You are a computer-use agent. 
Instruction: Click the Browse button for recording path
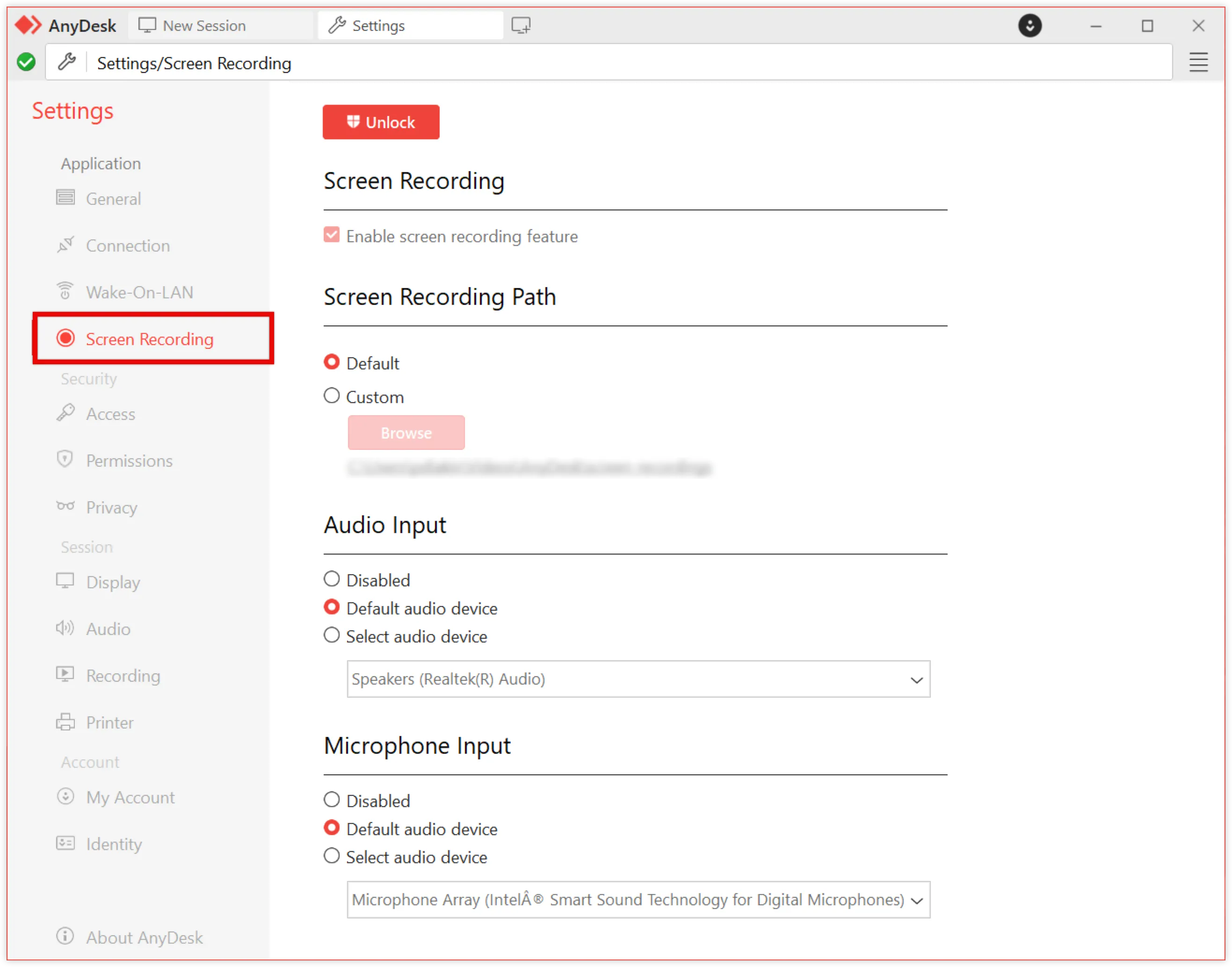pyautogui.click(x=406, y=432)
